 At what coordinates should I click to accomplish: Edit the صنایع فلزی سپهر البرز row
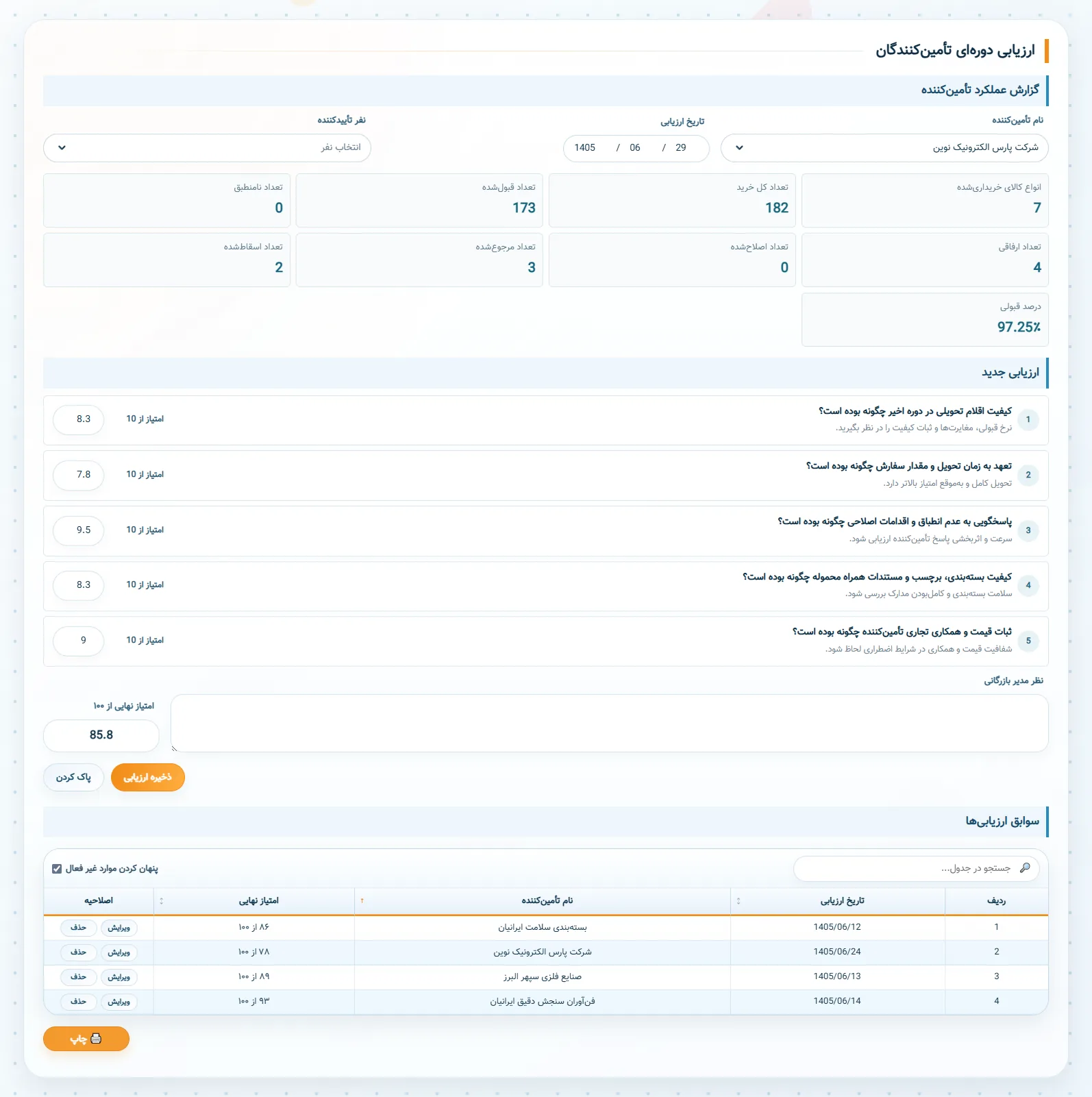[119, 977]
